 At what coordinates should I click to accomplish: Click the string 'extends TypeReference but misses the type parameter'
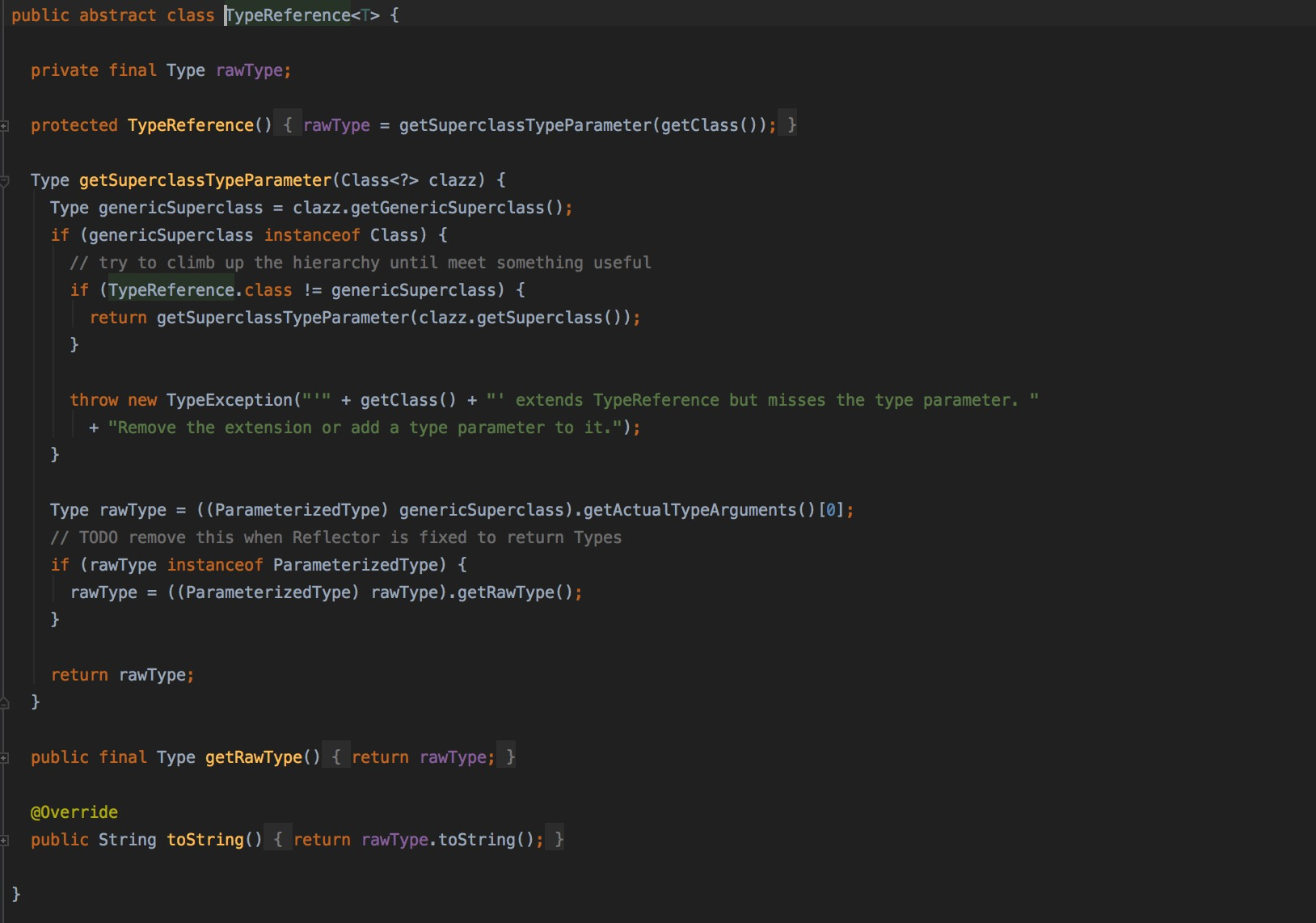click(762, 400)
